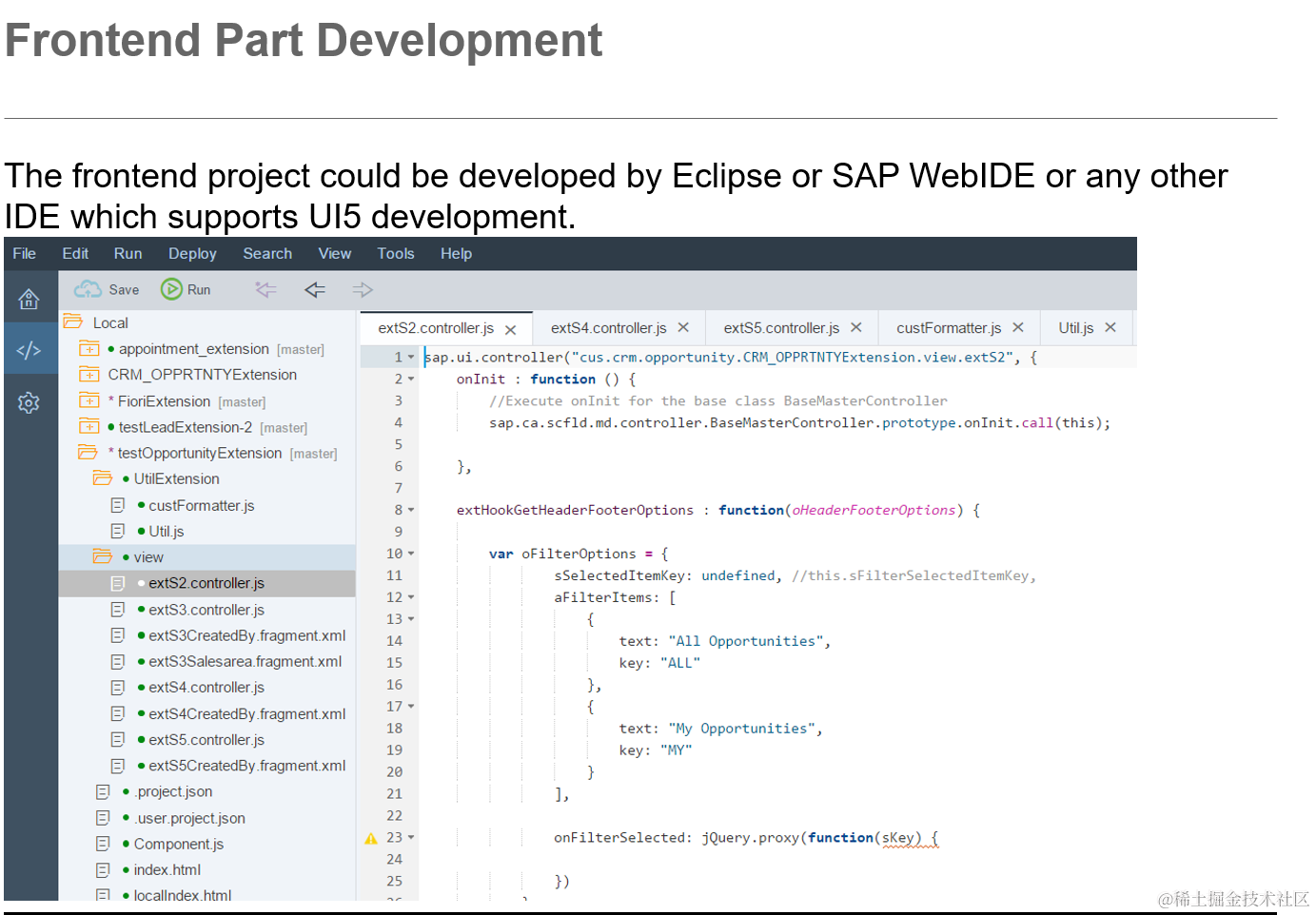Open the preferences gear icon in sidebar

click(29, 402)
